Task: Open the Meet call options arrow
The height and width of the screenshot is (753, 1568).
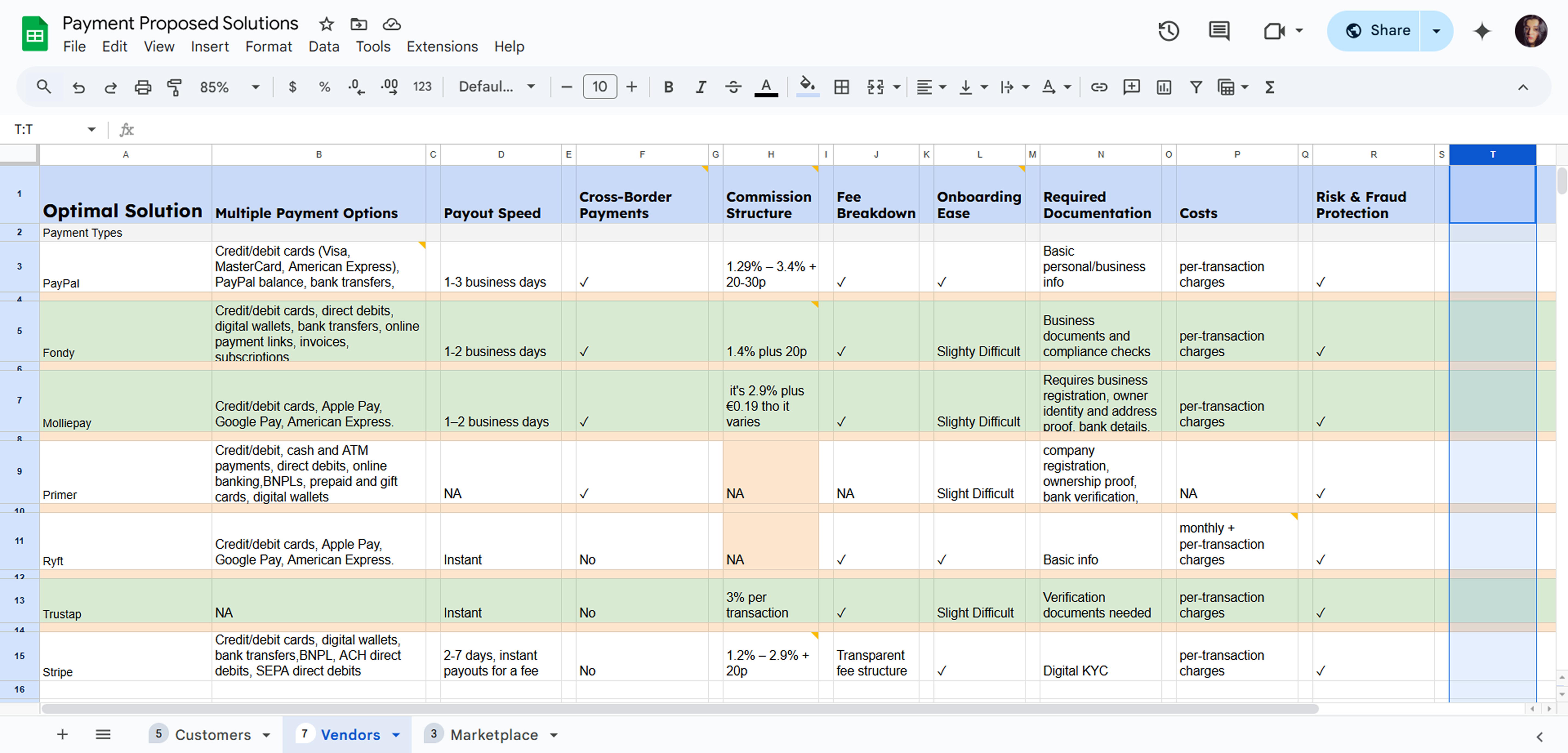Action: [1299, 30]
